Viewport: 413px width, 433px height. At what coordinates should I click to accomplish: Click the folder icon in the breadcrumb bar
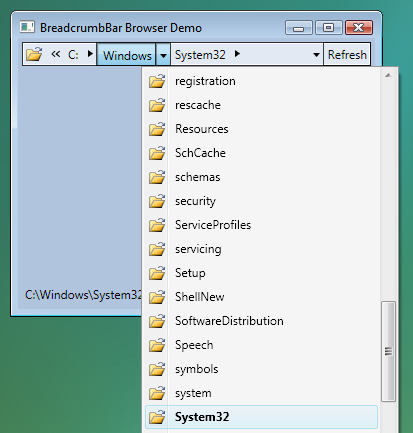pyautogui.click(x=34, y=54)
